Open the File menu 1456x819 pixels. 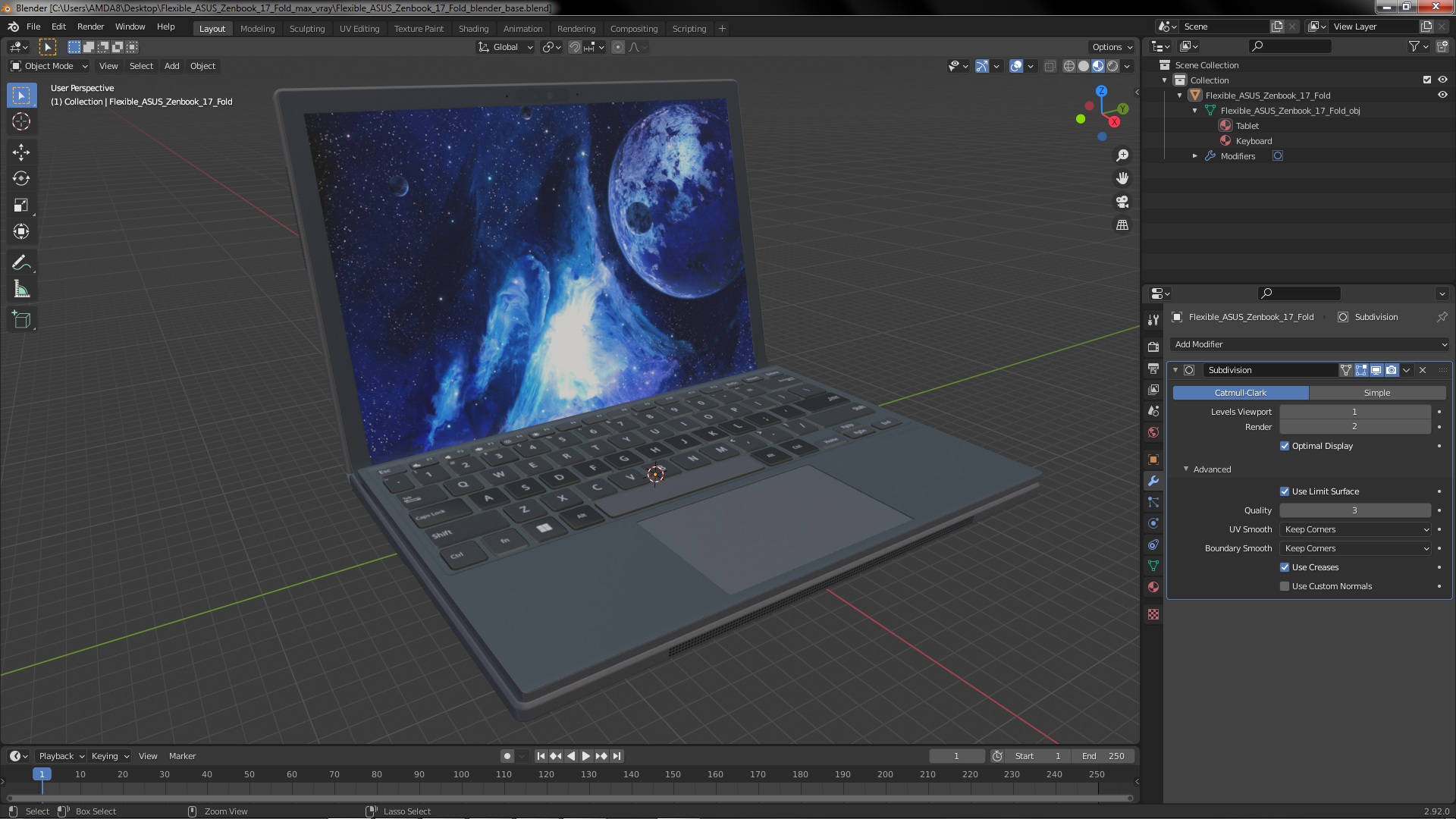[x=33, y=27]
